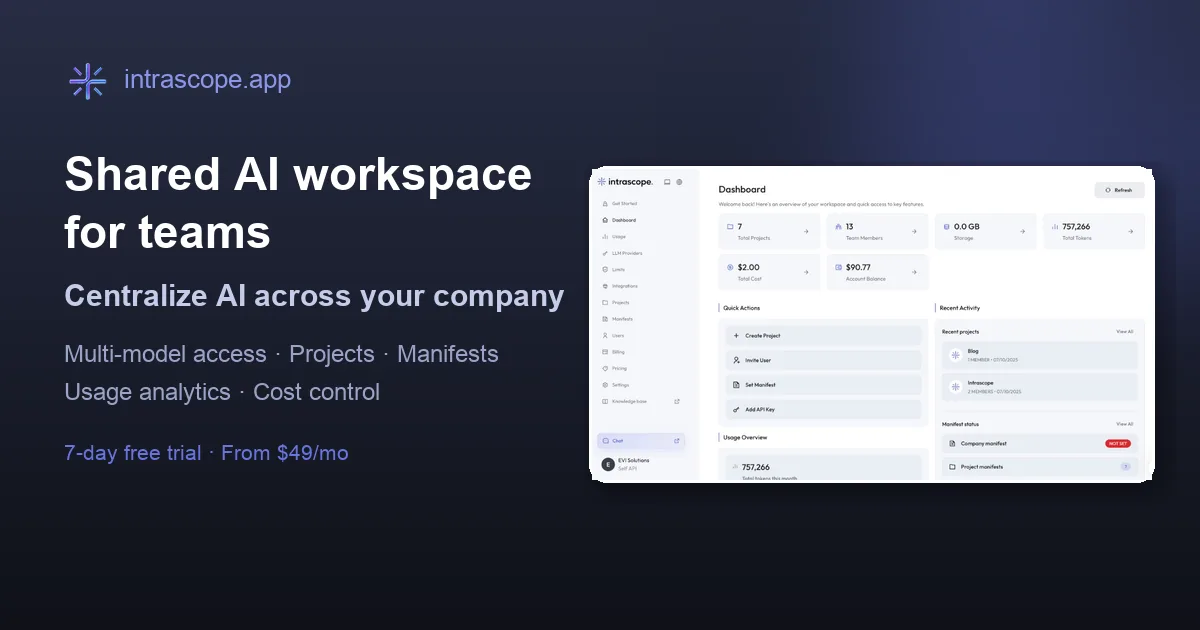Click the globe icon beside the intrascope logo

point(679,182)
